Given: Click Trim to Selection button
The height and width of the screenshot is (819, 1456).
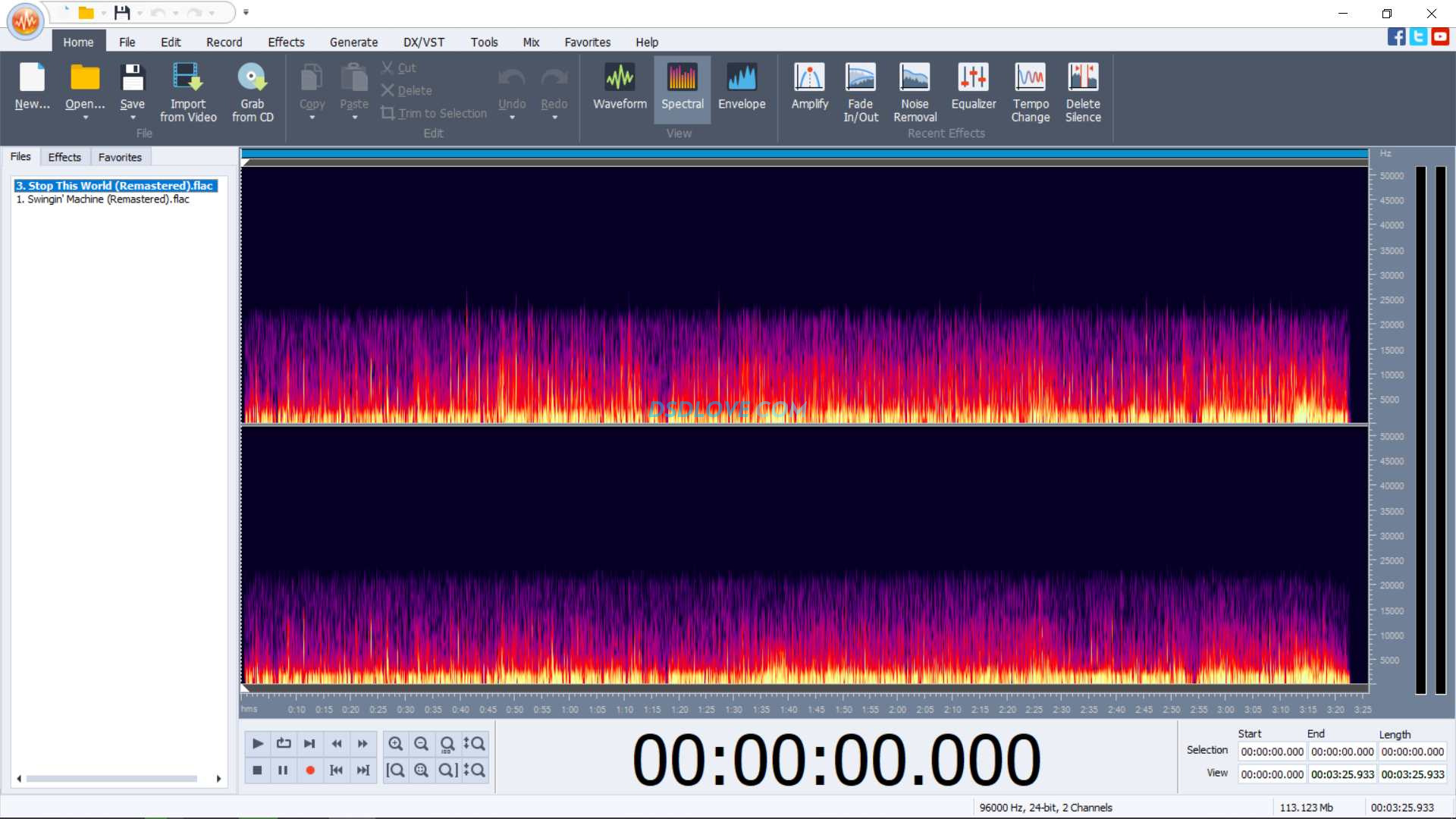Looking at the screenshot, I should pyautogui.click(x=434, y=113).
